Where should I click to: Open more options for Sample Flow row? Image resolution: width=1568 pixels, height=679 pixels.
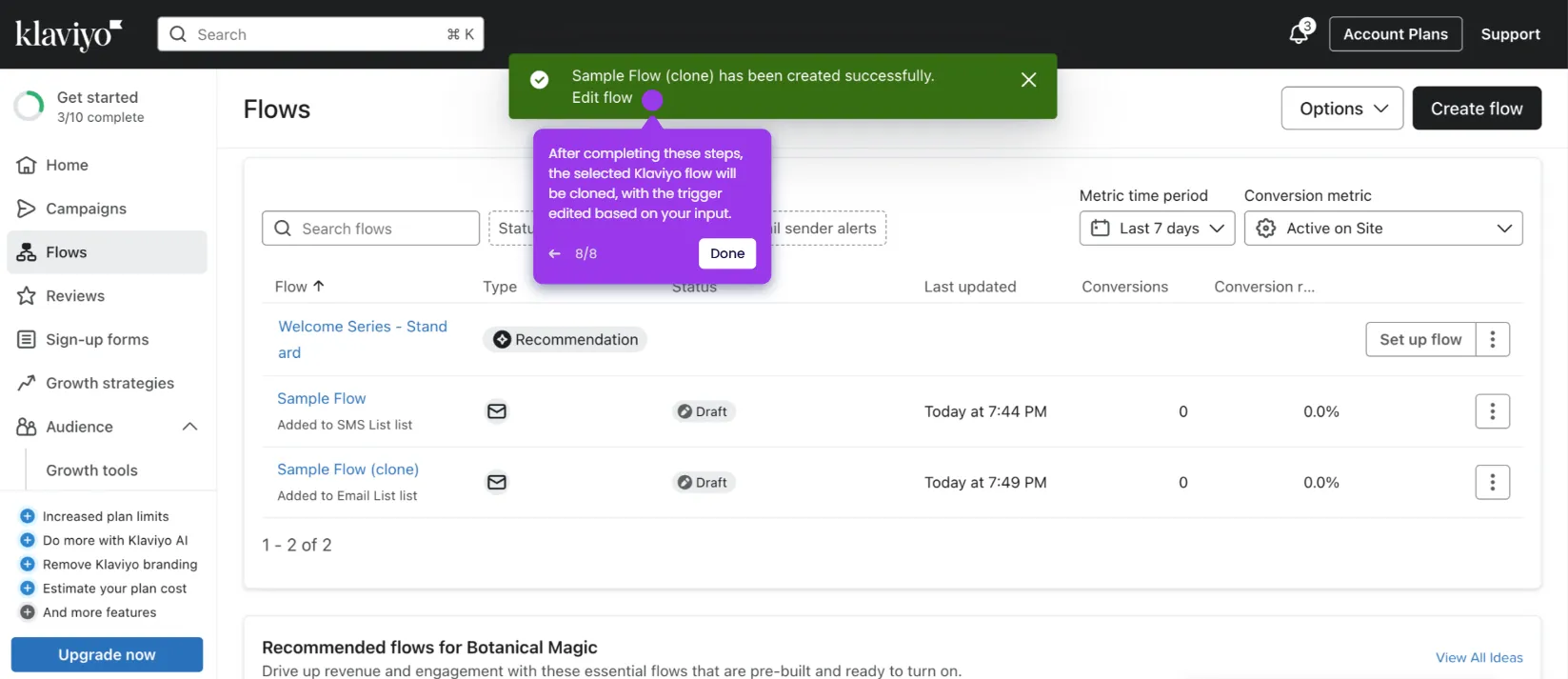coord(1493,411)
